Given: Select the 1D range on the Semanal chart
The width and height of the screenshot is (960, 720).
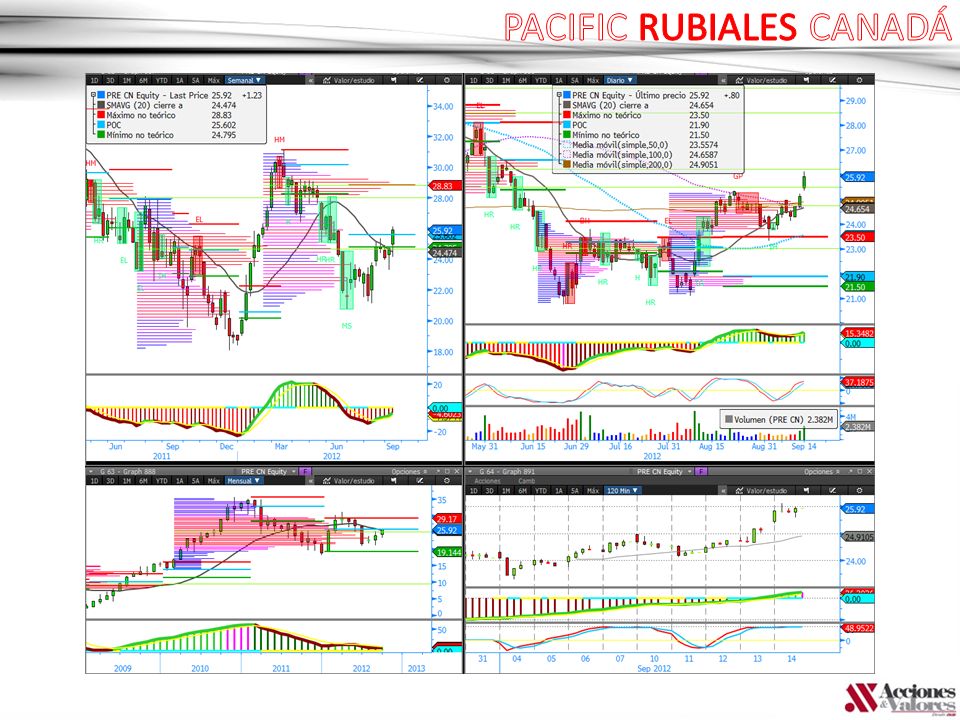Looking at the screenshot, I should (x=94, y=80).
